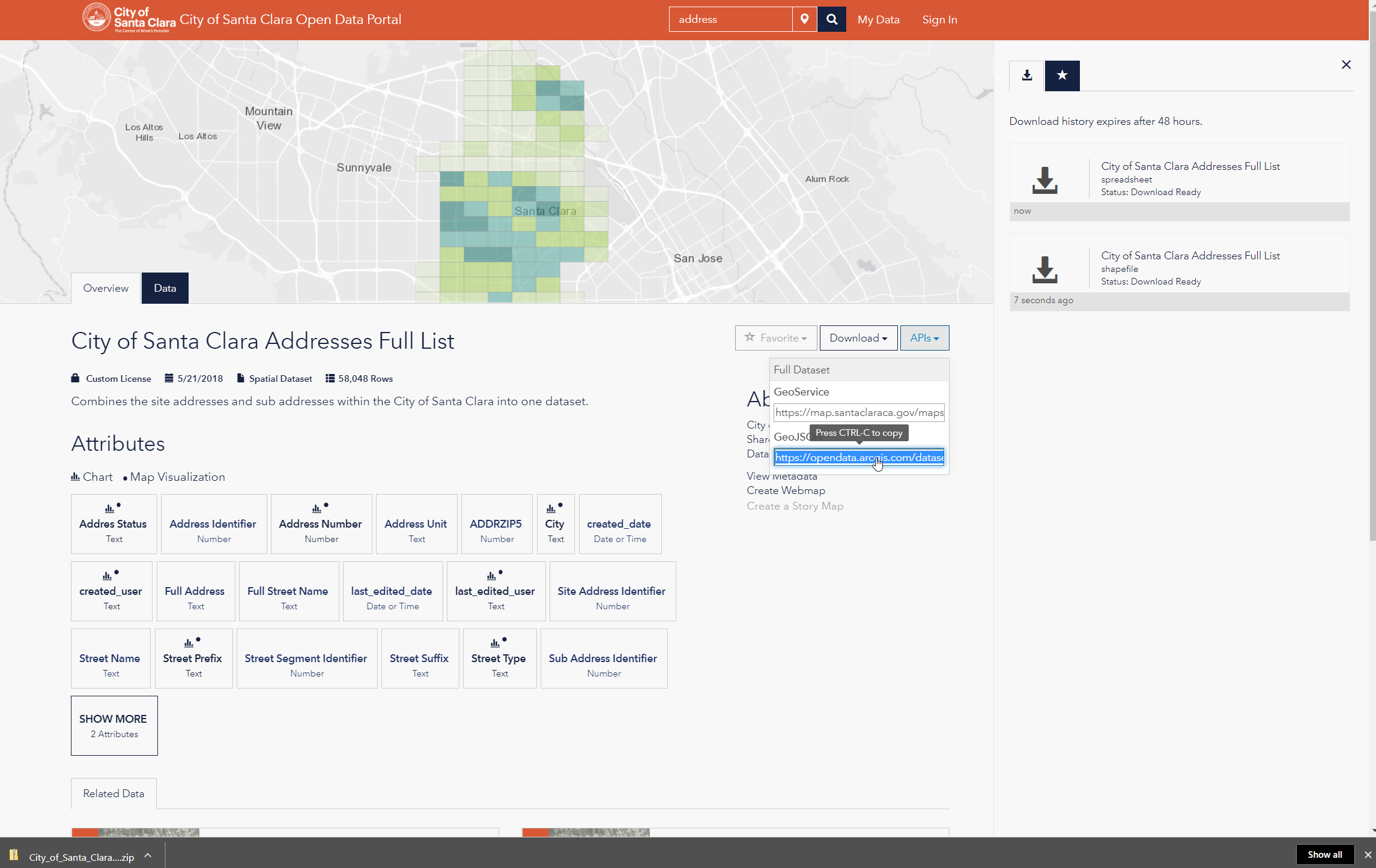Open the favorites star tab in side panel
Viewport: 1376px width, 868px height.
click(x=1062, y=76)
